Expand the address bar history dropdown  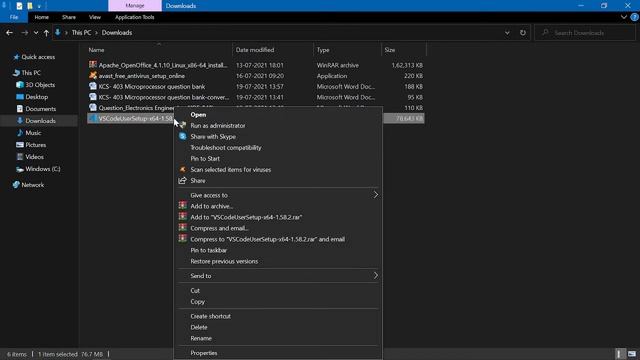[x=507, y=33]
